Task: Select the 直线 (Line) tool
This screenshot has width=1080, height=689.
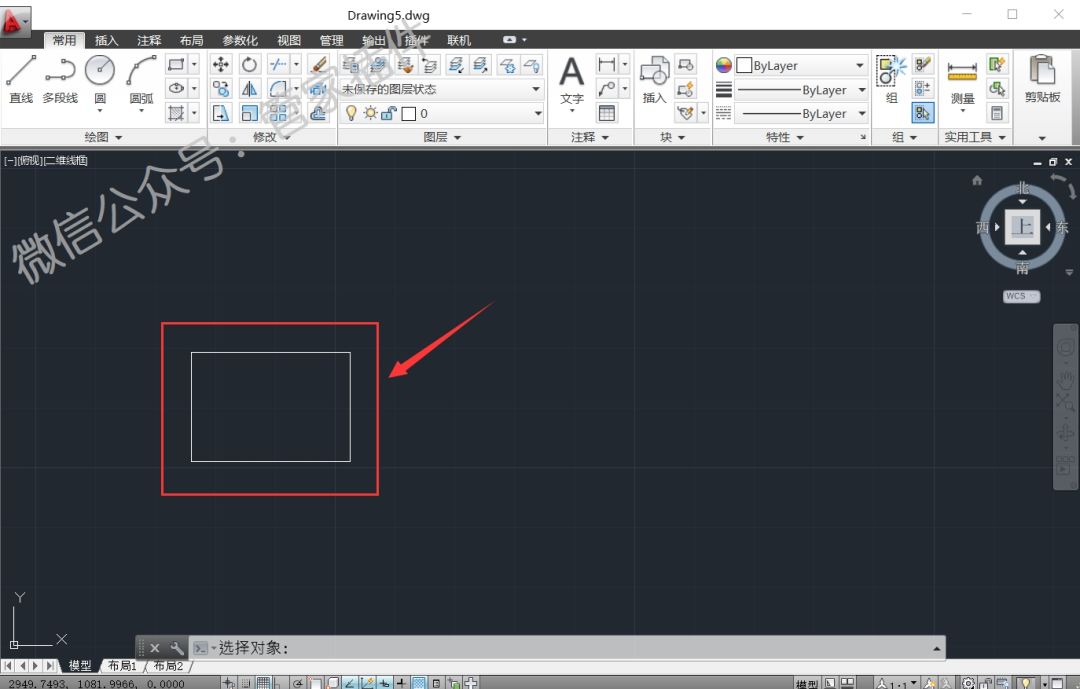Action: pos(21,79)
